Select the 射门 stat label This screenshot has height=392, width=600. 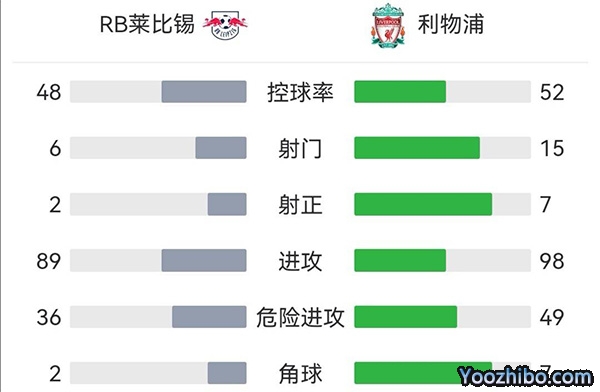pos(300,148)
